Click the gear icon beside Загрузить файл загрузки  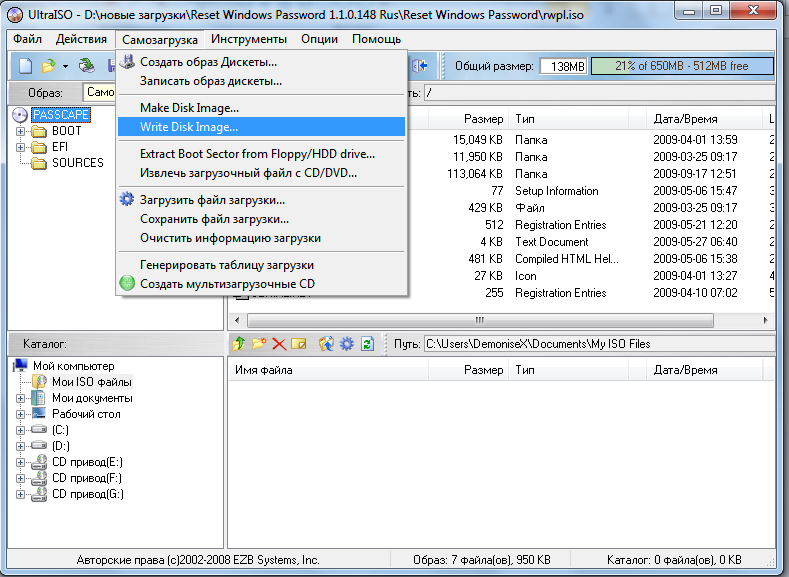(x=127, y=199)
